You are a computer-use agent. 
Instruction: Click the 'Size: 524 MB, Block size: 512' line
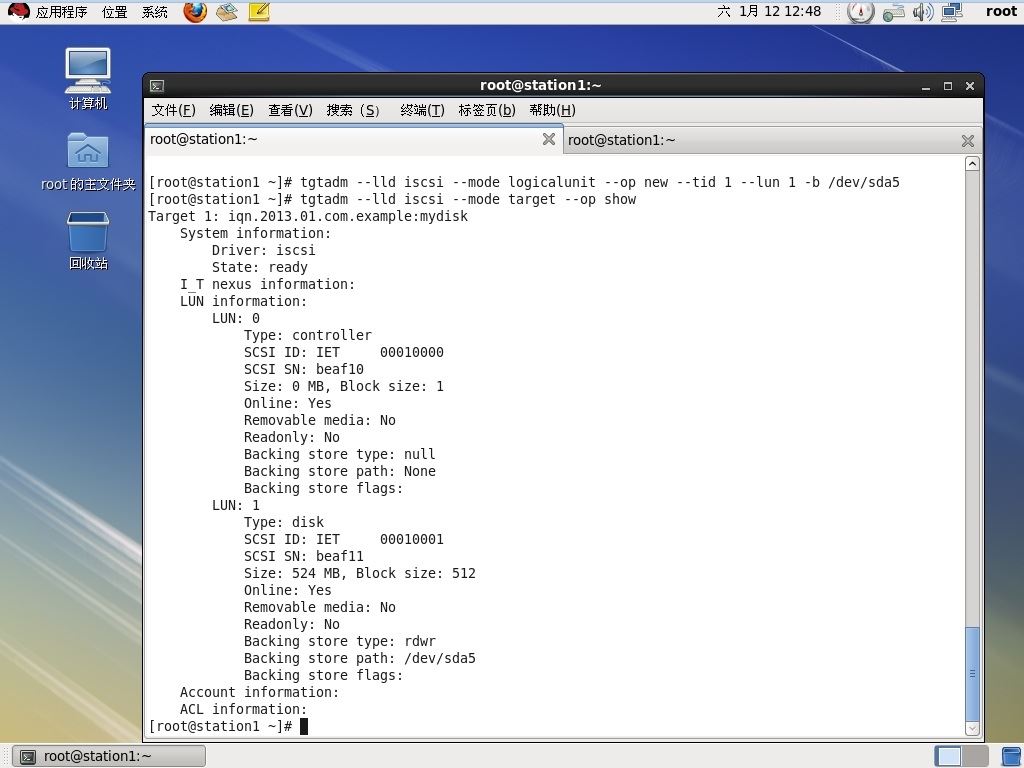click(360, 573)
